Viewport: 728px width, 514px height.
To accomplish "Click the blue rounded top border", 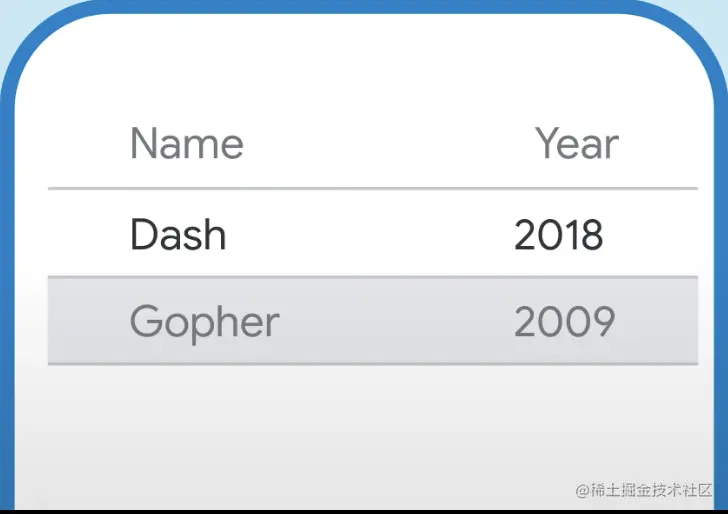I will [x=364, y=6].
